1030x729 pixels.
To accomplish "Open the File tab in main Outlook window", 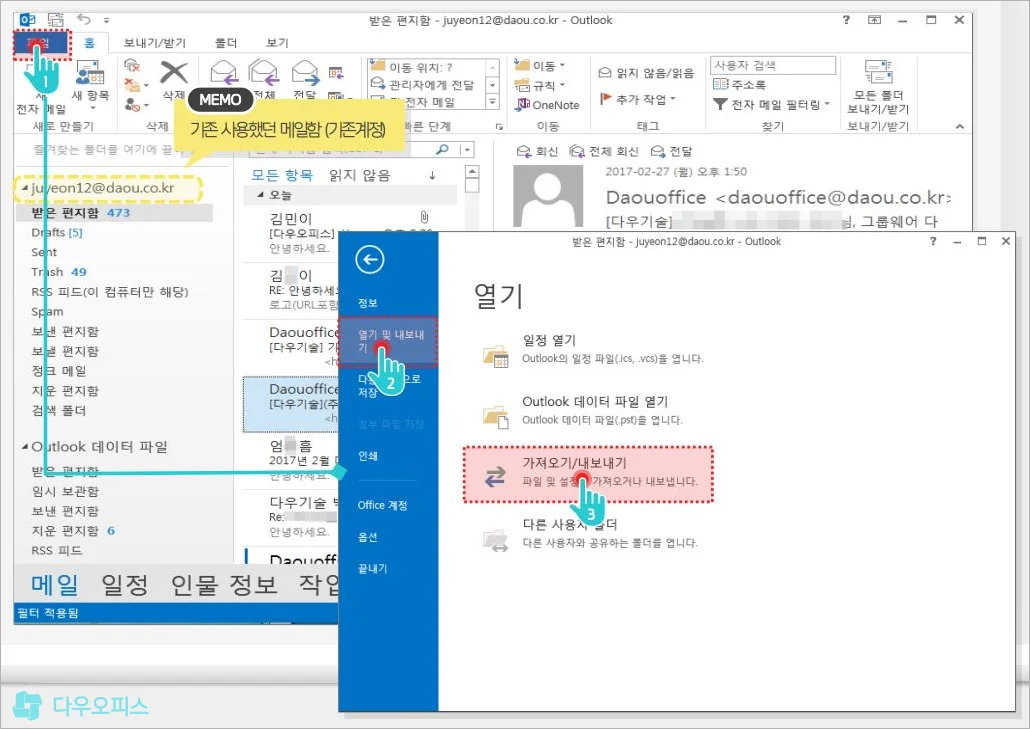I will (41, 44).
